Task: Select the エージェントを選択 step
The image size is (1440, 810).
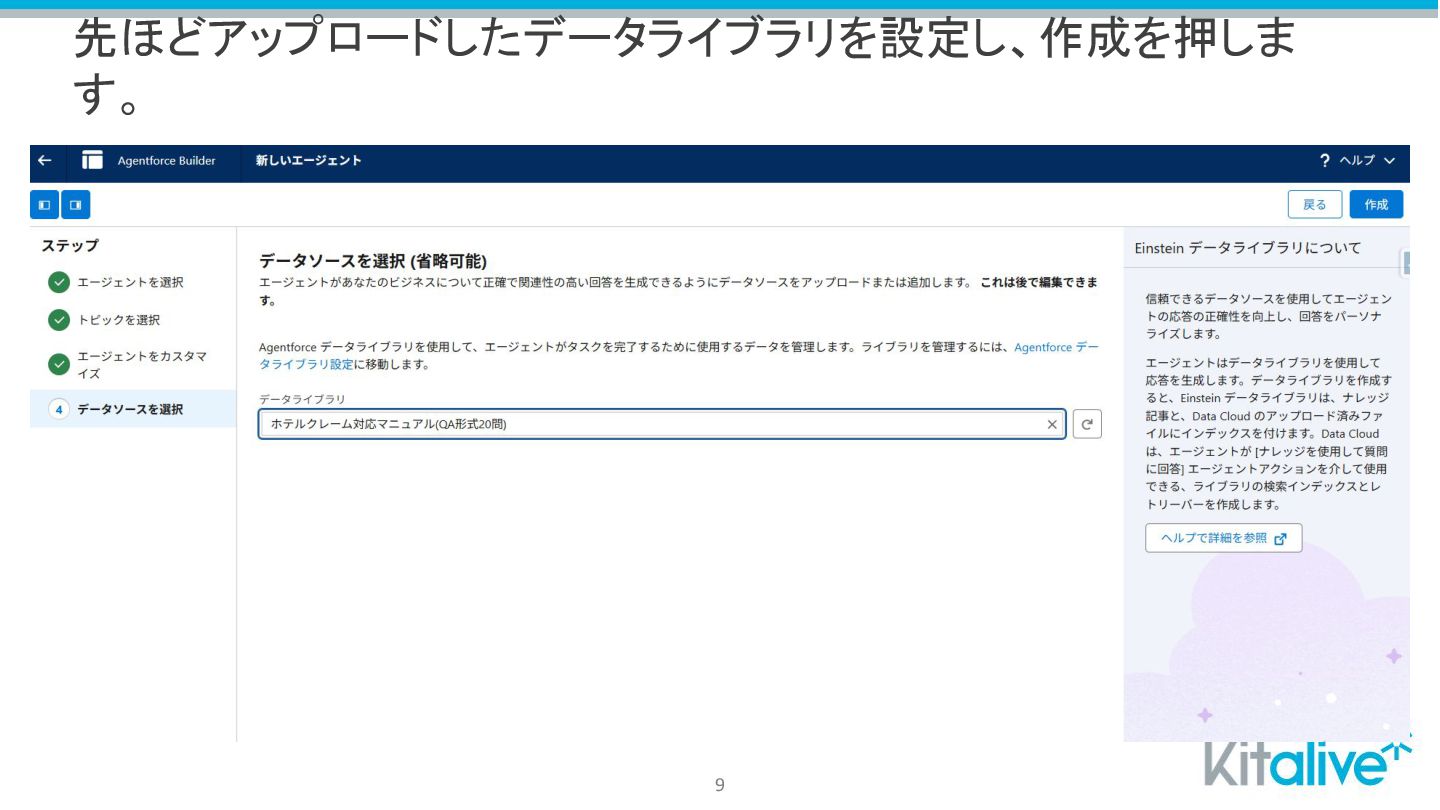Action: pos(131,282)
